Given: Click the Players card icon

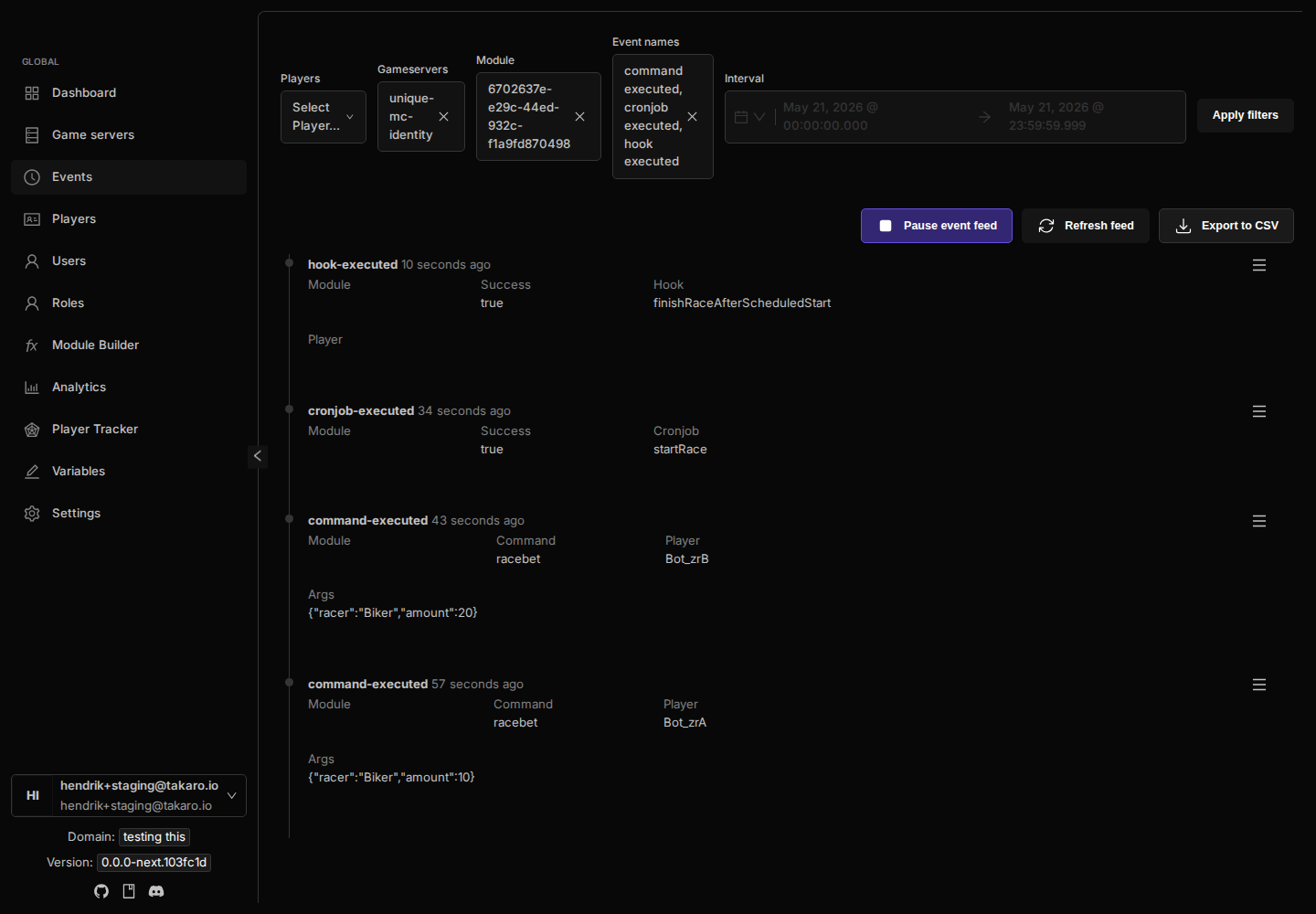Looking at the screenshot, I should 32,219.
